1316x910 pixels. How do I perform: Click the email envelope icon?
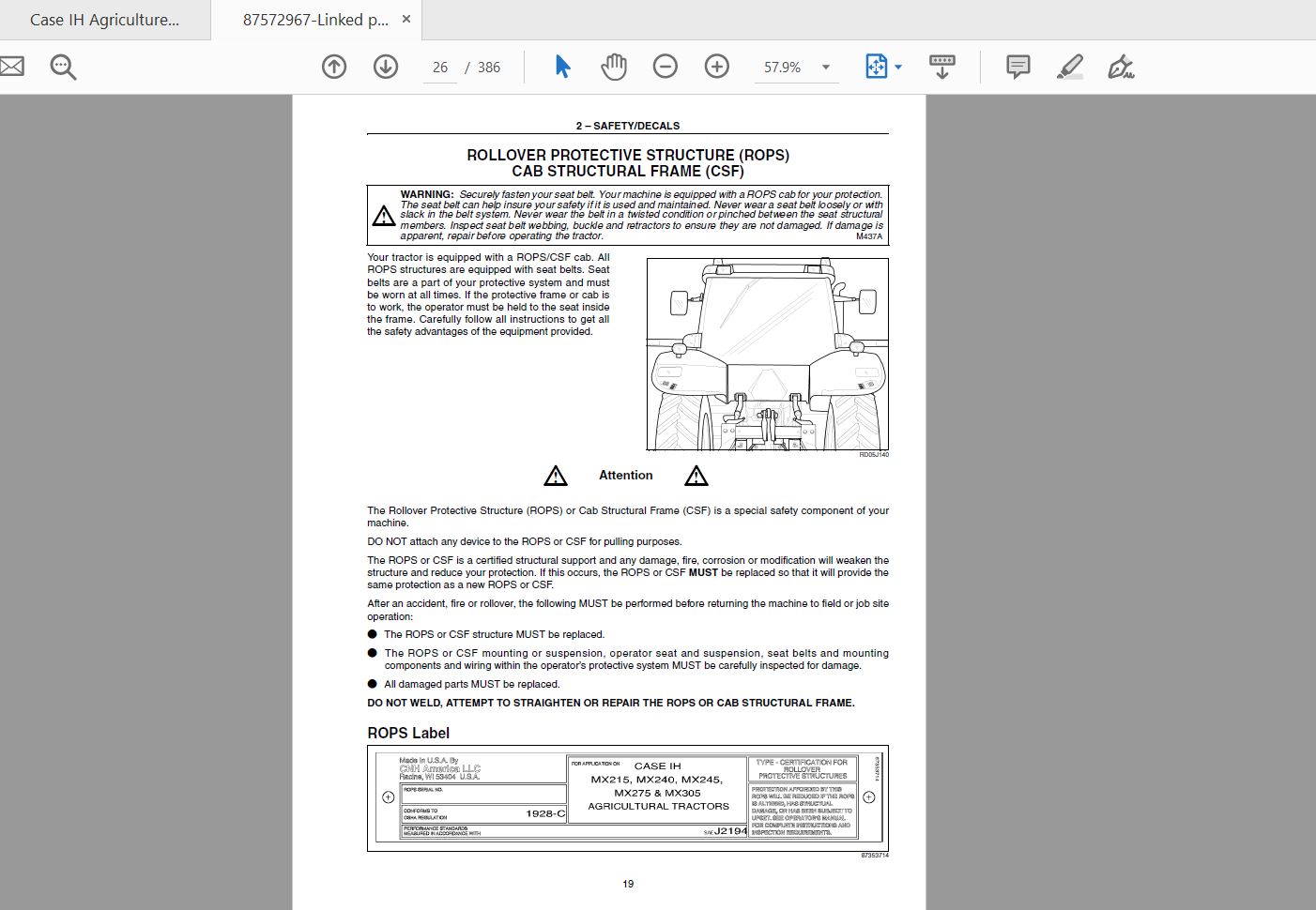10,67
